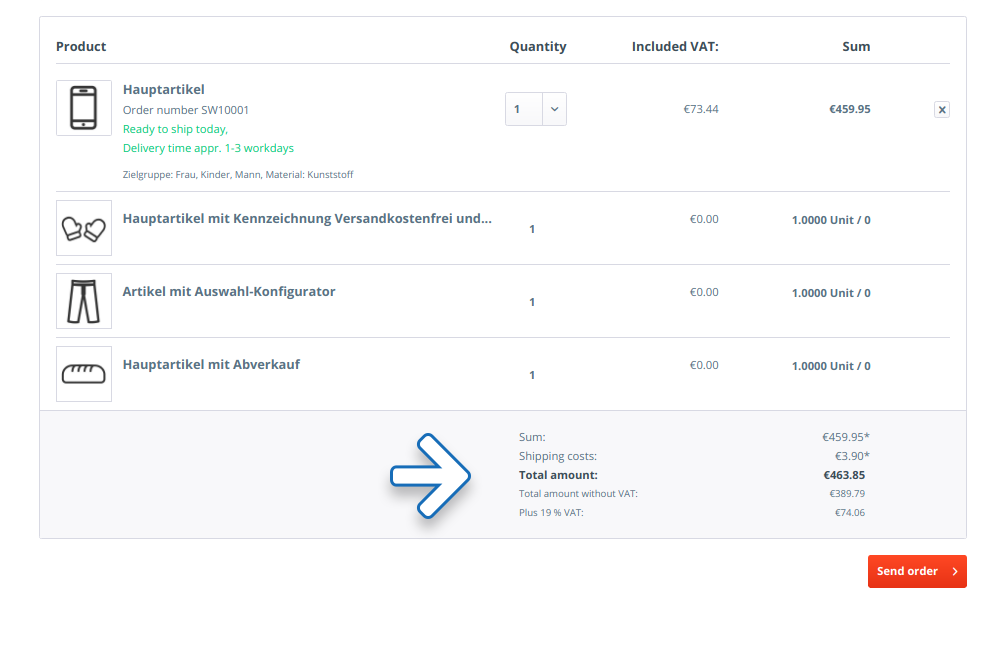Click the smartphone product image for Hauptartikel
This screenshot has height=647, width=1006.
click(x=84, y=108)
